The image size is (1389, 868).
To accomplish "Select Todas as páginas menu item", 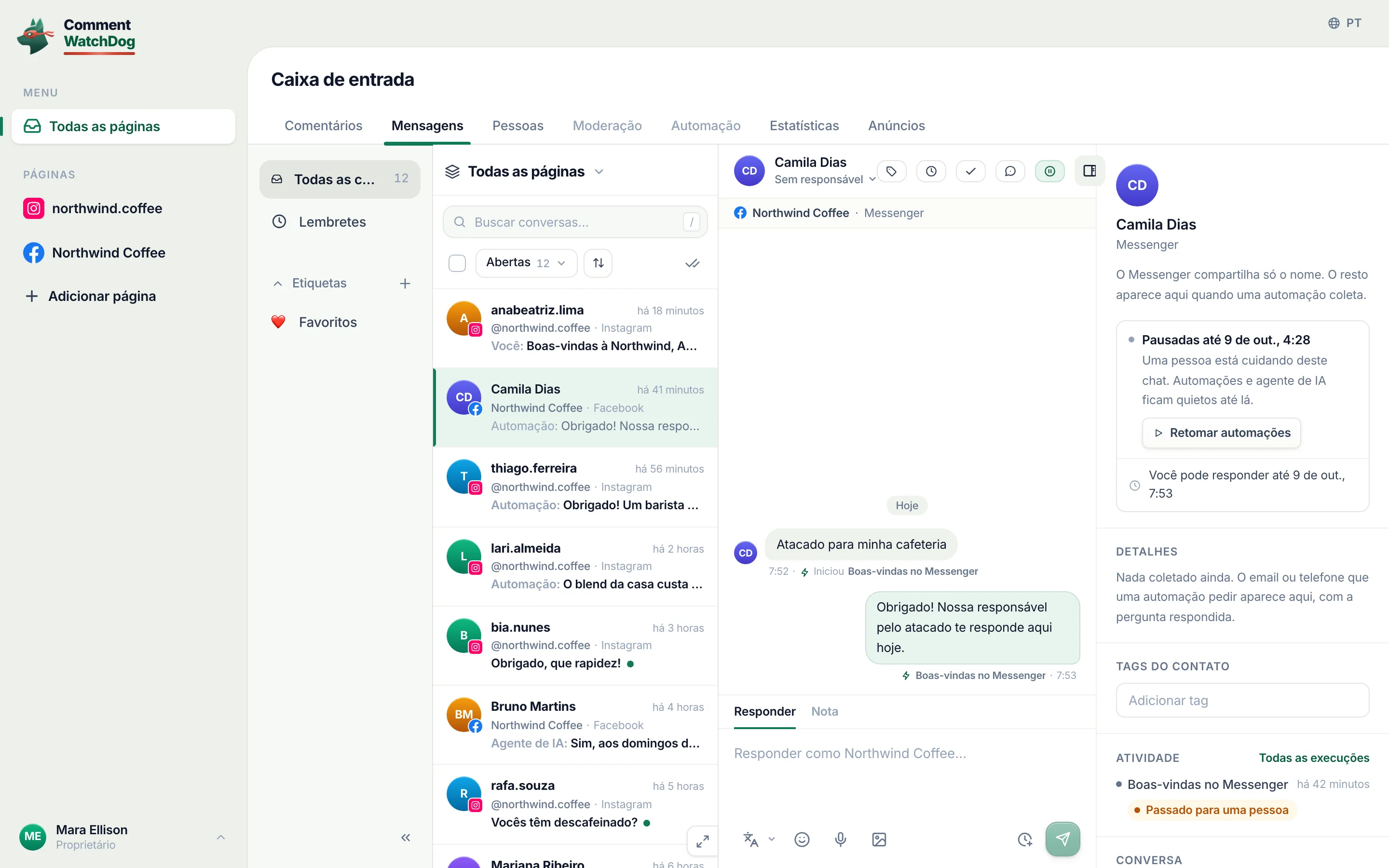I will click(x=123, y=126).
